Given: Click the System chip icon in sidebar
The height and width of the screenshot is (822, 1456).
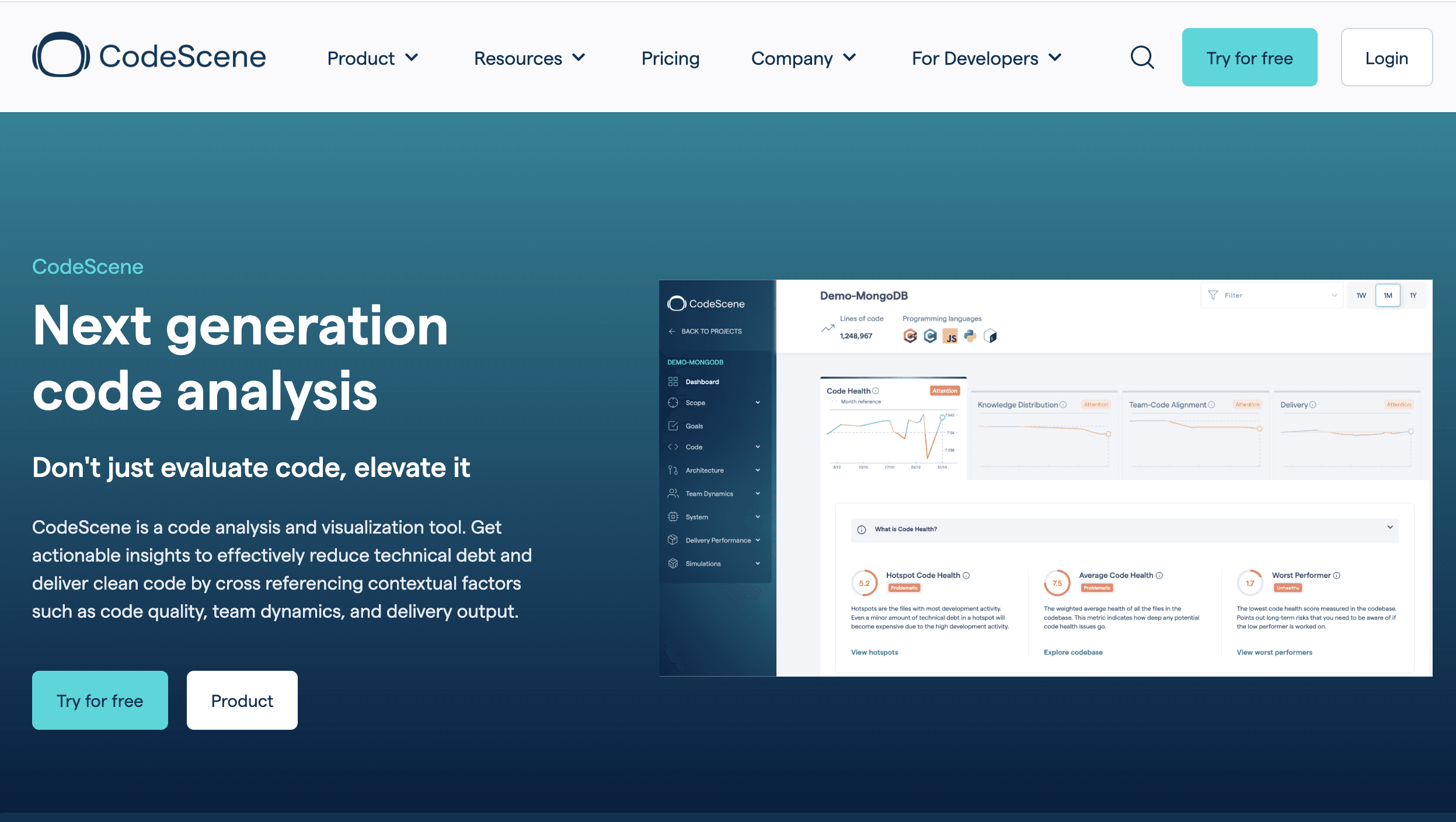Looking at the screenshot, I should 673,517.
